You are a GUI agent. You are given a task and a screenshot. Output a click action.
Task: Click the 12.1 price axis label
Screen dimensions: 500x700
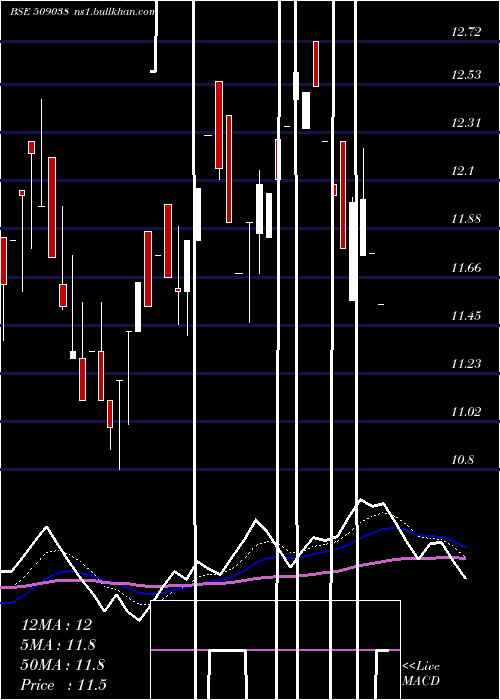tap(462, 171)
